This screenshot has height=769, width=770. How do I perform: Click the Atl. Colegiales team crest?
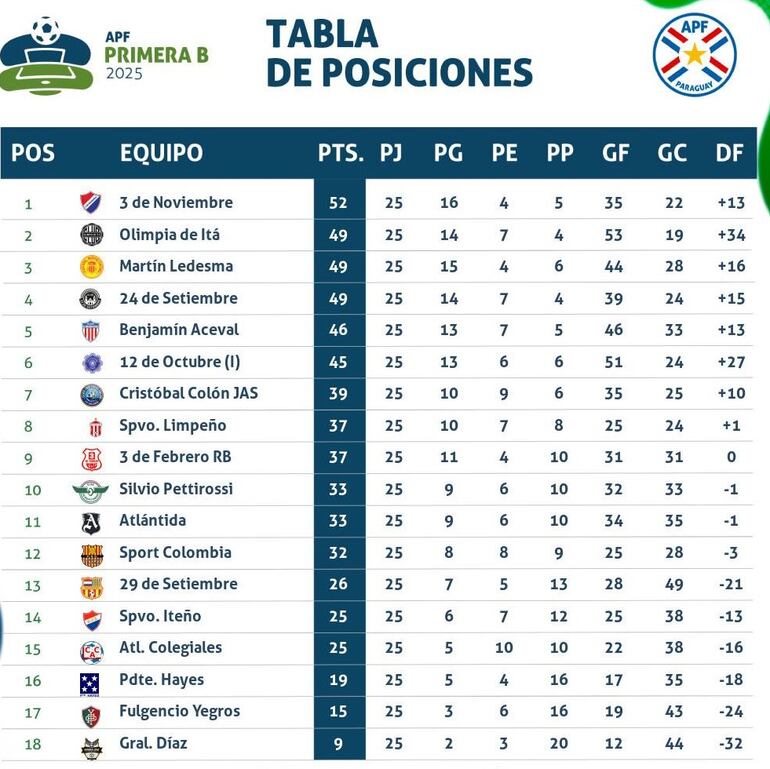tap(91, 650)
